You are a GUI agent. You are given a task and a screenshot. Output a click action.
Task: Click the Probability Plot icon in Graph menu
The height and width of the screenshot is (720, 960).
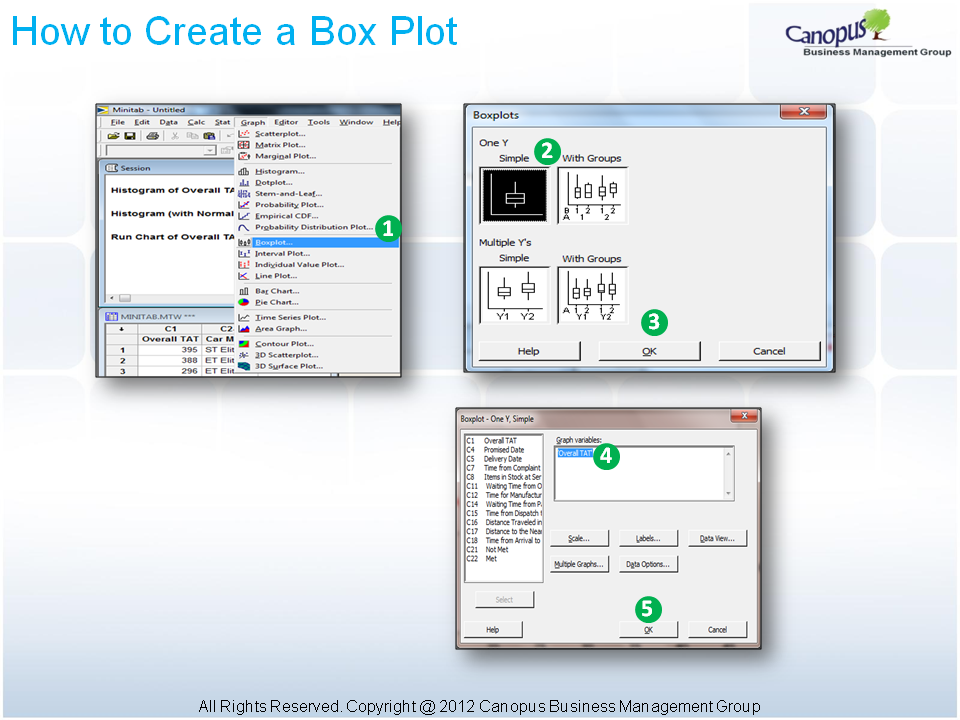[244, 204]
